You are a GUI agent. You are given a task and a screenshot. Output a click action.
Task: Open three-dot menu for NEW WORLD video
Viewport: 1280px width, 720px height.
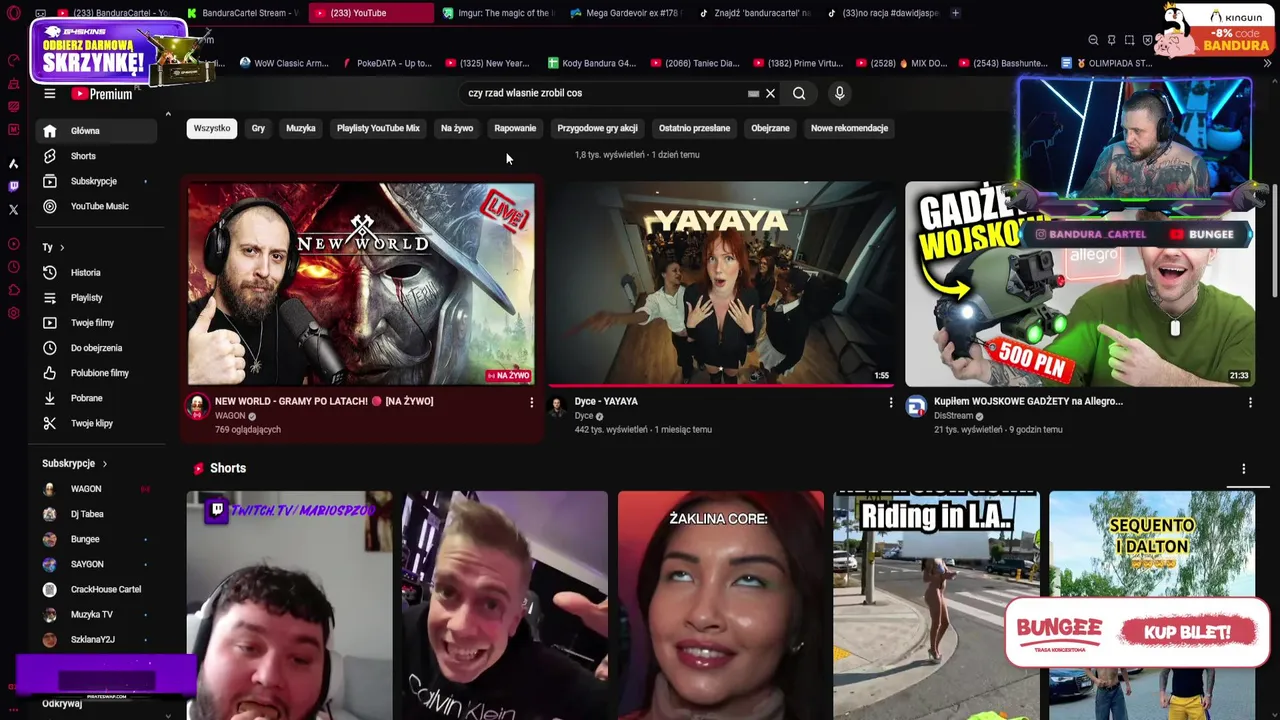[531, 402]
